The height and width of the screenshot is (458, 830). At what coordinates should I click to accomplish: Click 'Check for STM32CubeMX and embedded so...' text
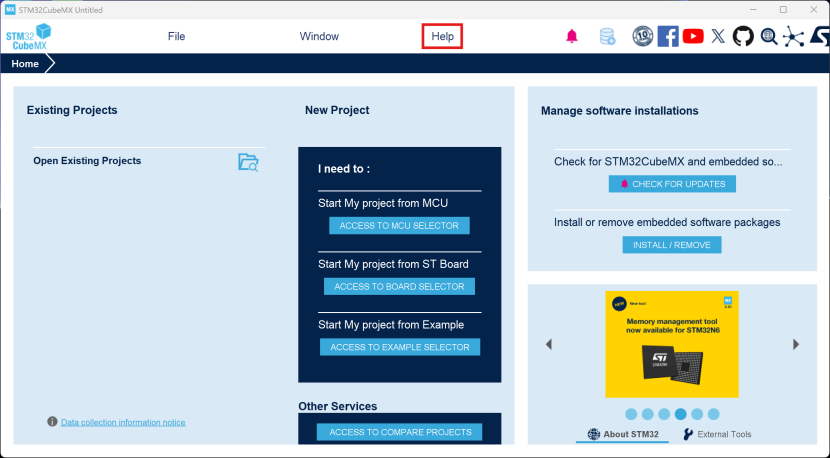(668, 162)
